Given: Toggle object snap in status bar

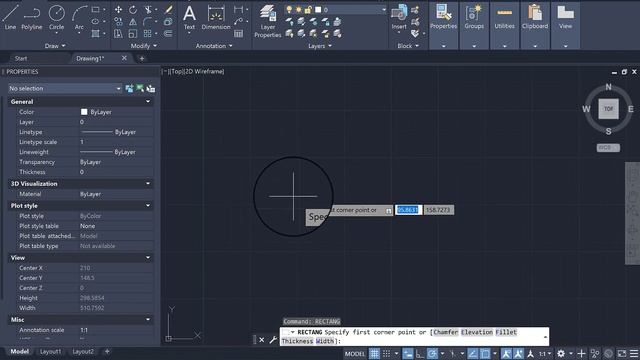Looking at the screenshot, I should click(x=485, y=353).
